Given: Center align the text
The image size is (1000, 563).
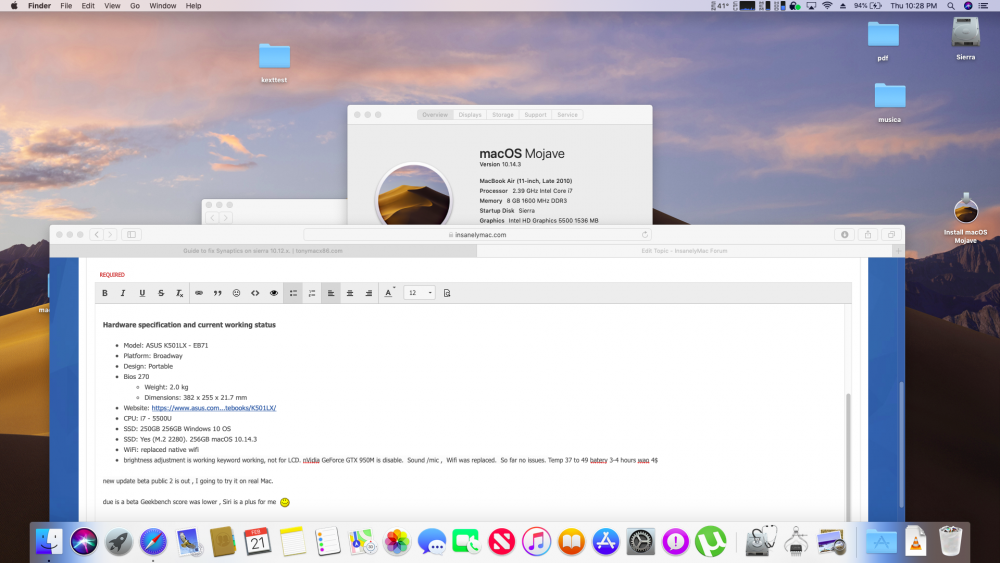Looking at the screenshot, I should coord(349,293).
